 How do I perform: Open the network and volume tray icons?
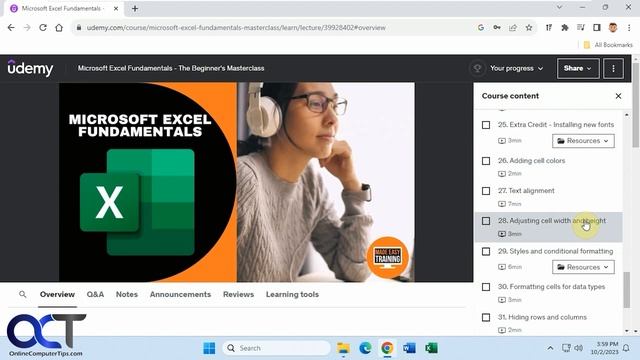pos(572,348)
